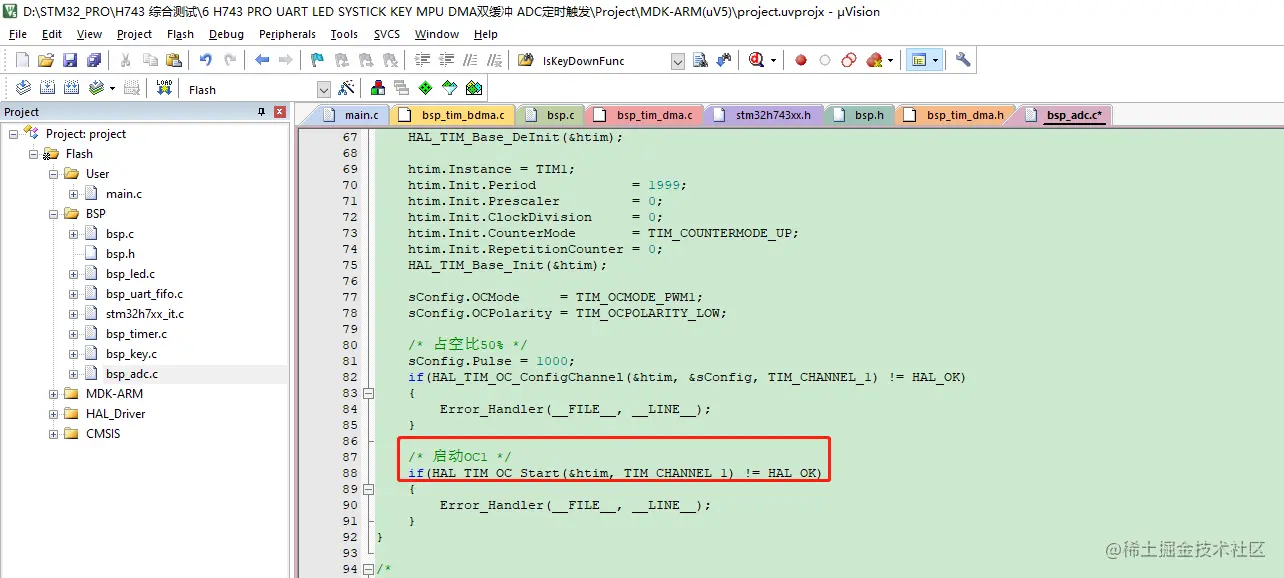Fold the code block at line 89
The image size is (1284, 578).
click(x=367, y=489)
